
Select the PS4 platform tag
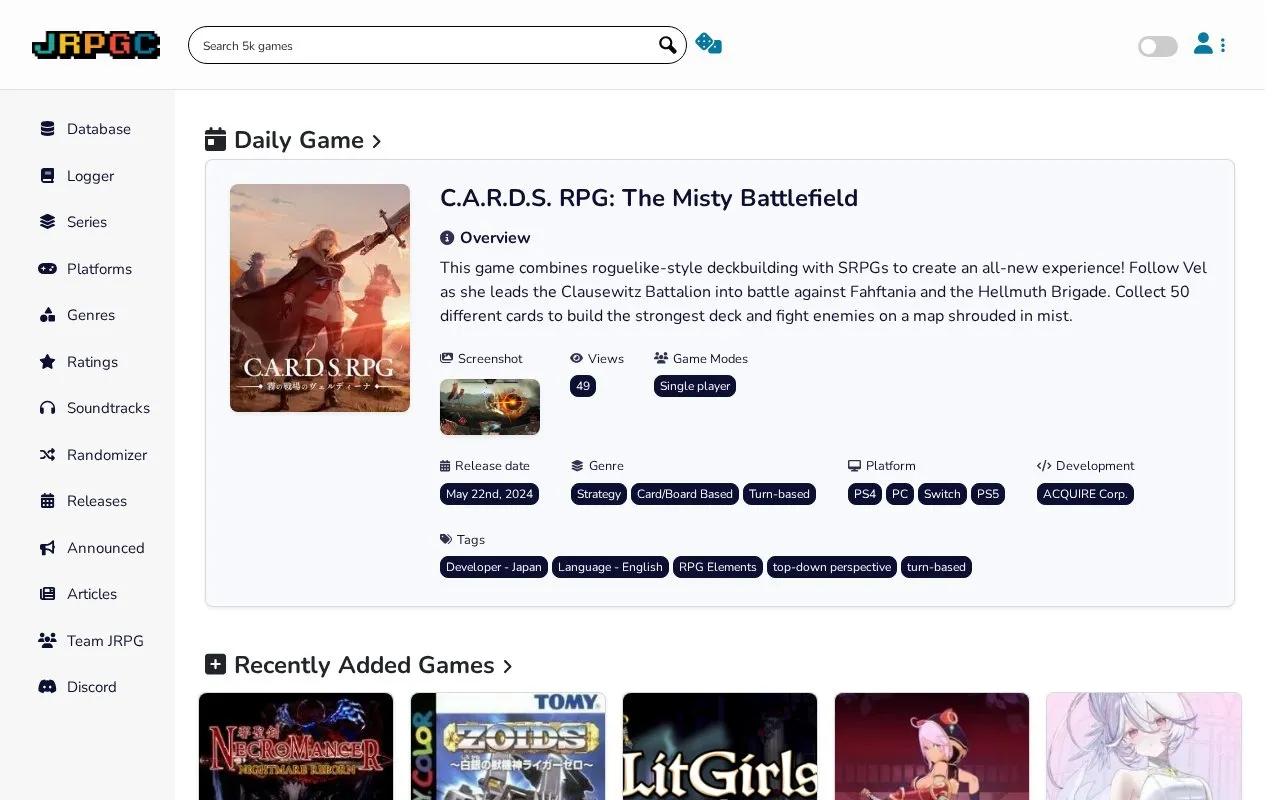865,494
